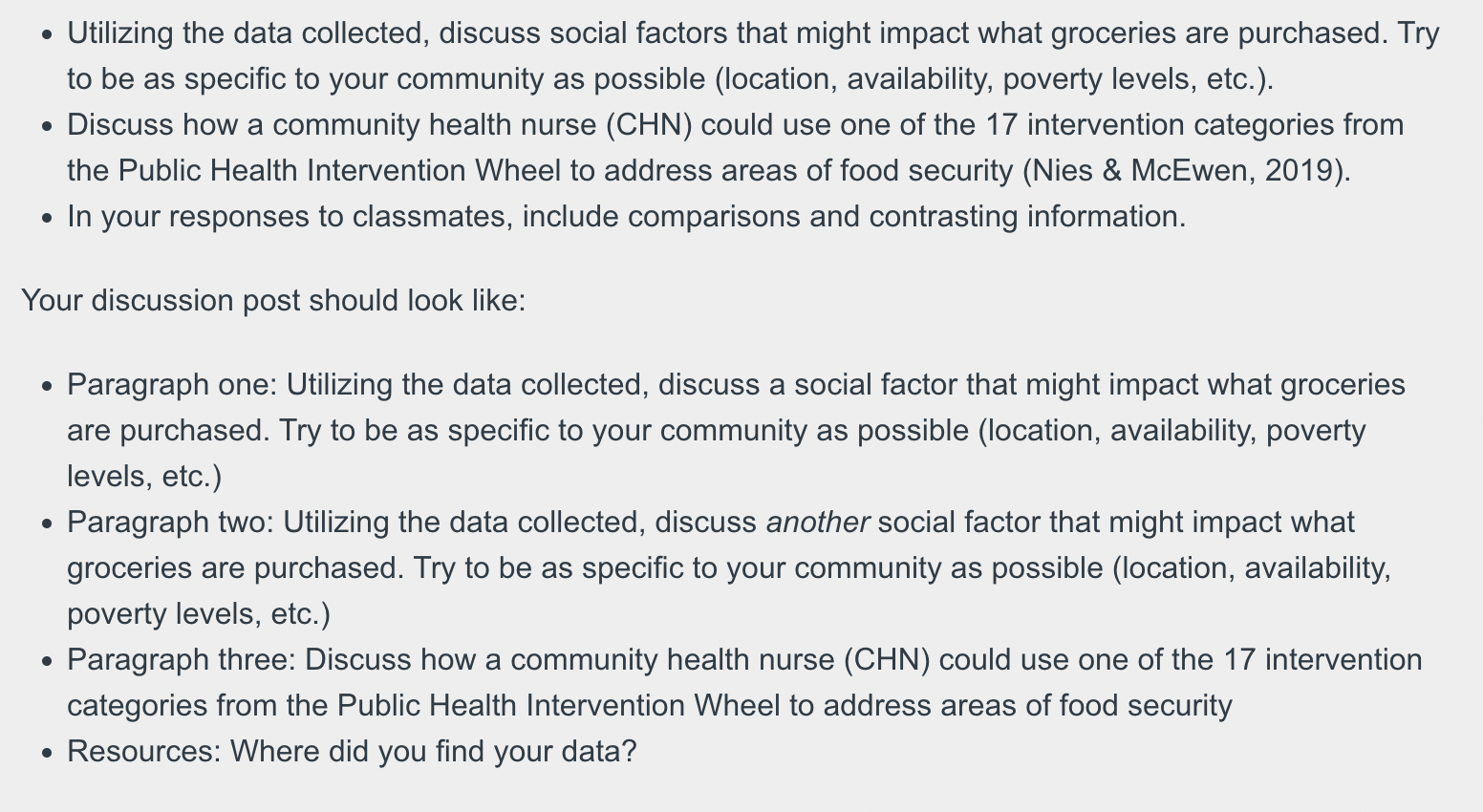Select the "Paragraph three:" label
The width and height of the screenshot is (1483, 812).
pyautogui.click(x=182, y=660)
